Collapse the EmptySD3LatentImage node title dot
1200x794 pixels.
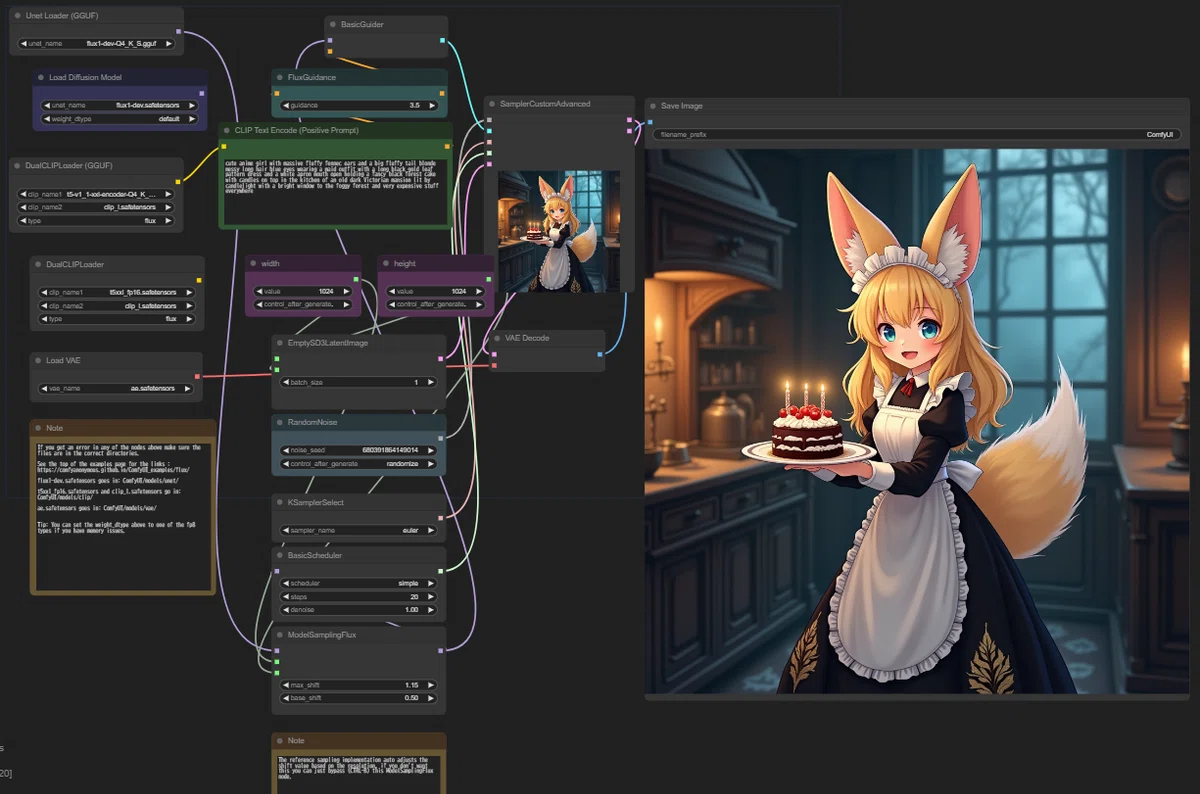click(279, 343)
